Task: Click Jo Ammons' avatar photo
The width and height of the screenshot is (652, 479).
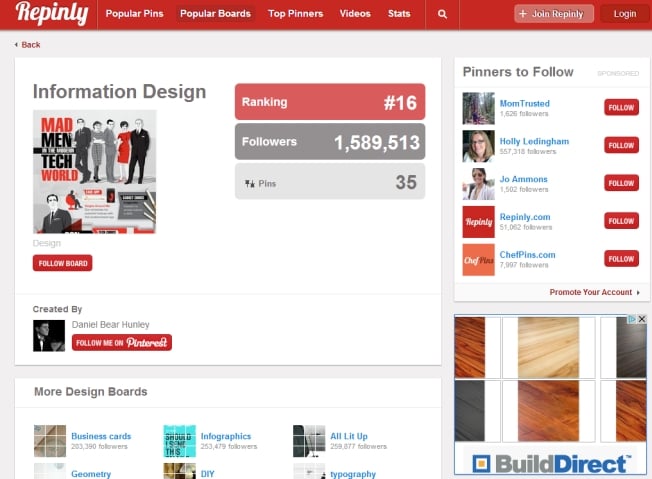Action: pos(479,184)
